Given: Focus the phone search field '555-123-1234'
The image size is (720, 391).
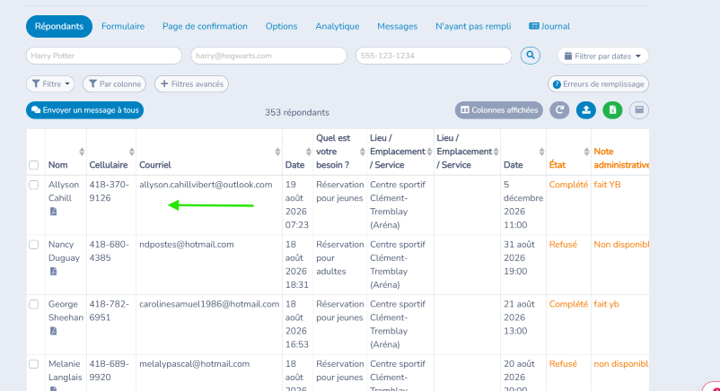Looking at the screenshot, I should [433, 56].
